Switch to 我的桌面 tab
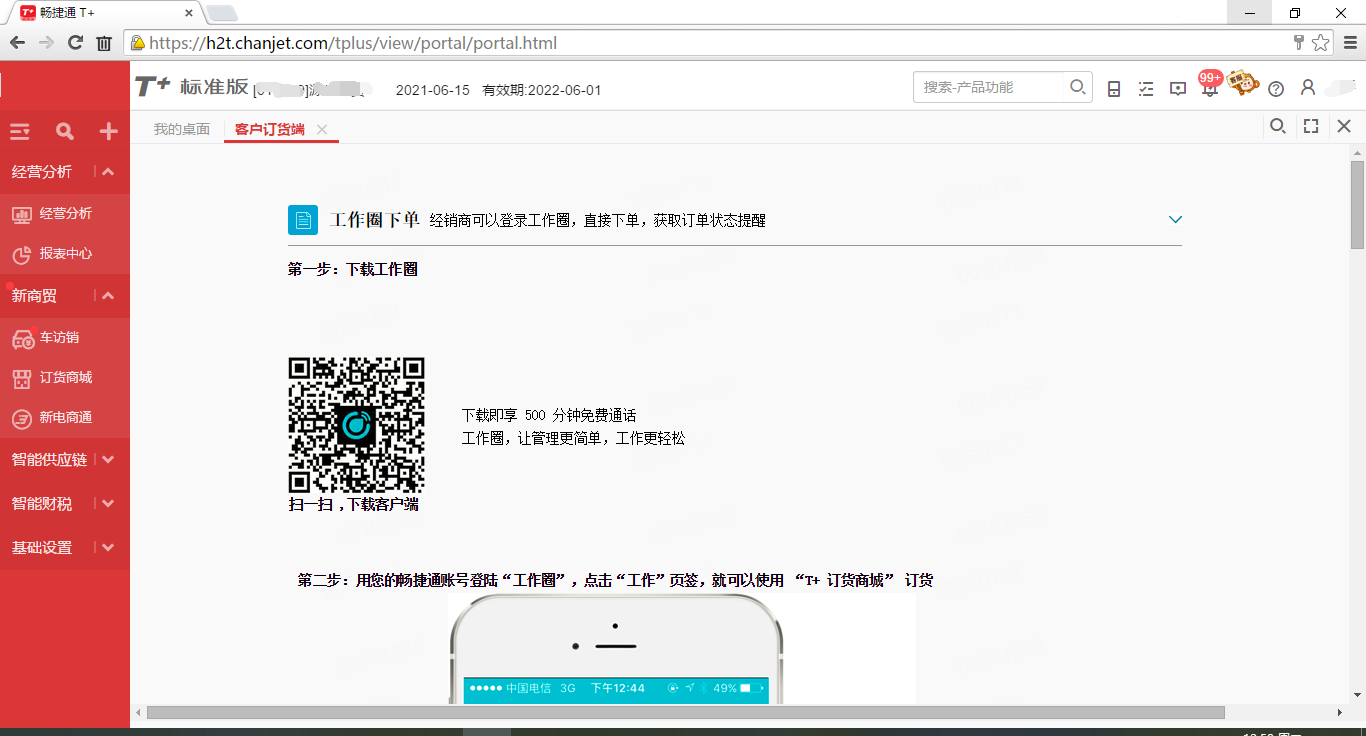This screenshot has height=736, width=1366. [182, 129]
